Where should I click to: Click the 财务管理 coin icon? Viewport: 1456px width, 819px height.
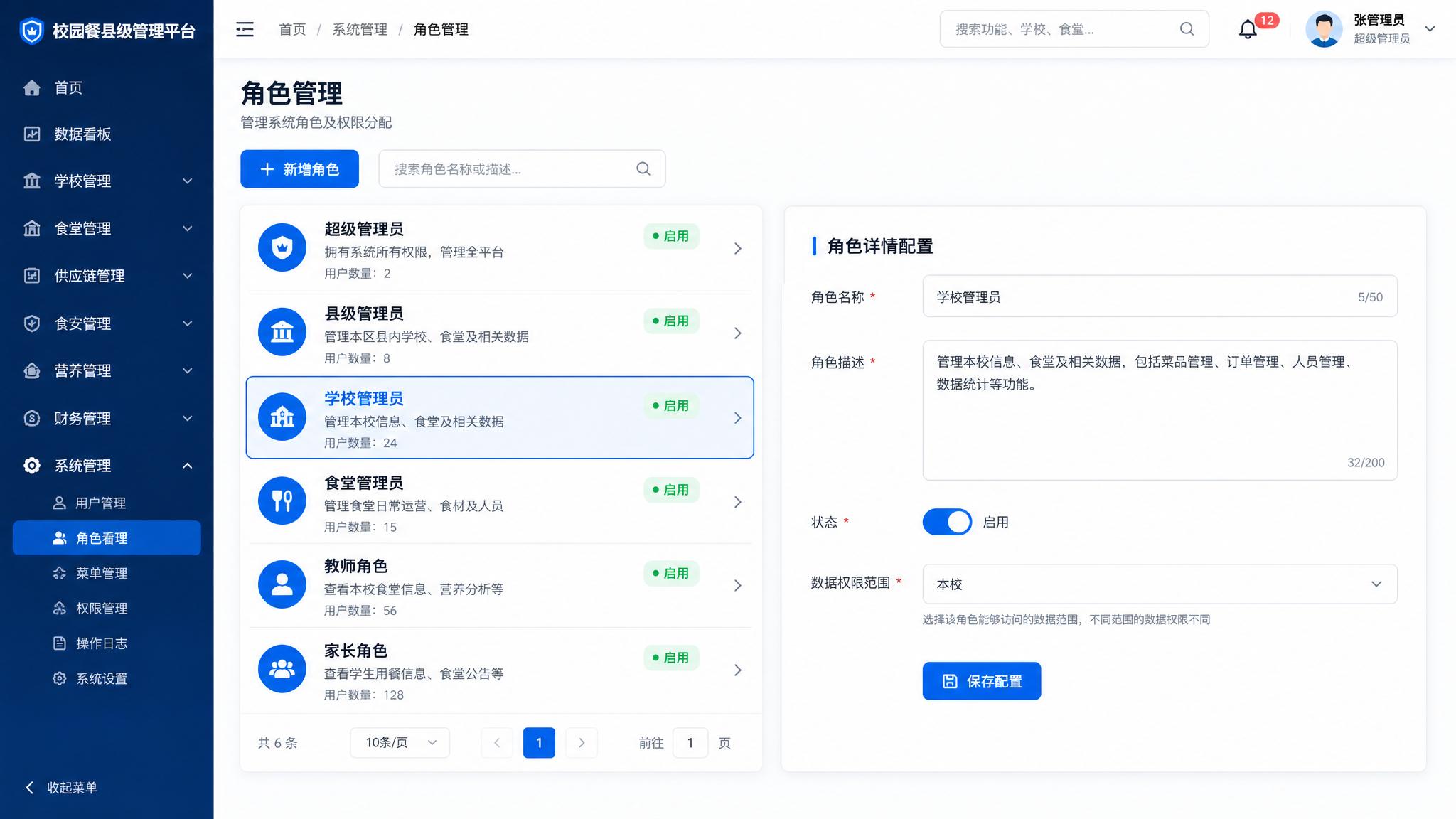pyautogui.click(x=32, y=418)
